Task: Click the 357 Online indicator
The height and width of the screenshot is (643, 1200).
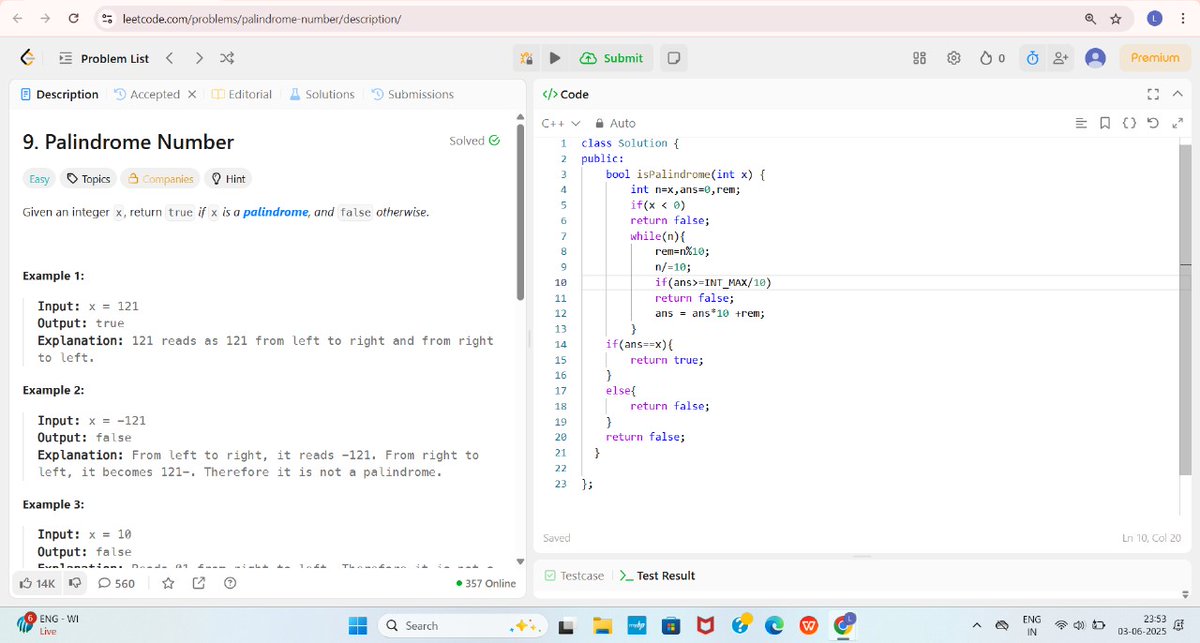Action: point(485,583)
